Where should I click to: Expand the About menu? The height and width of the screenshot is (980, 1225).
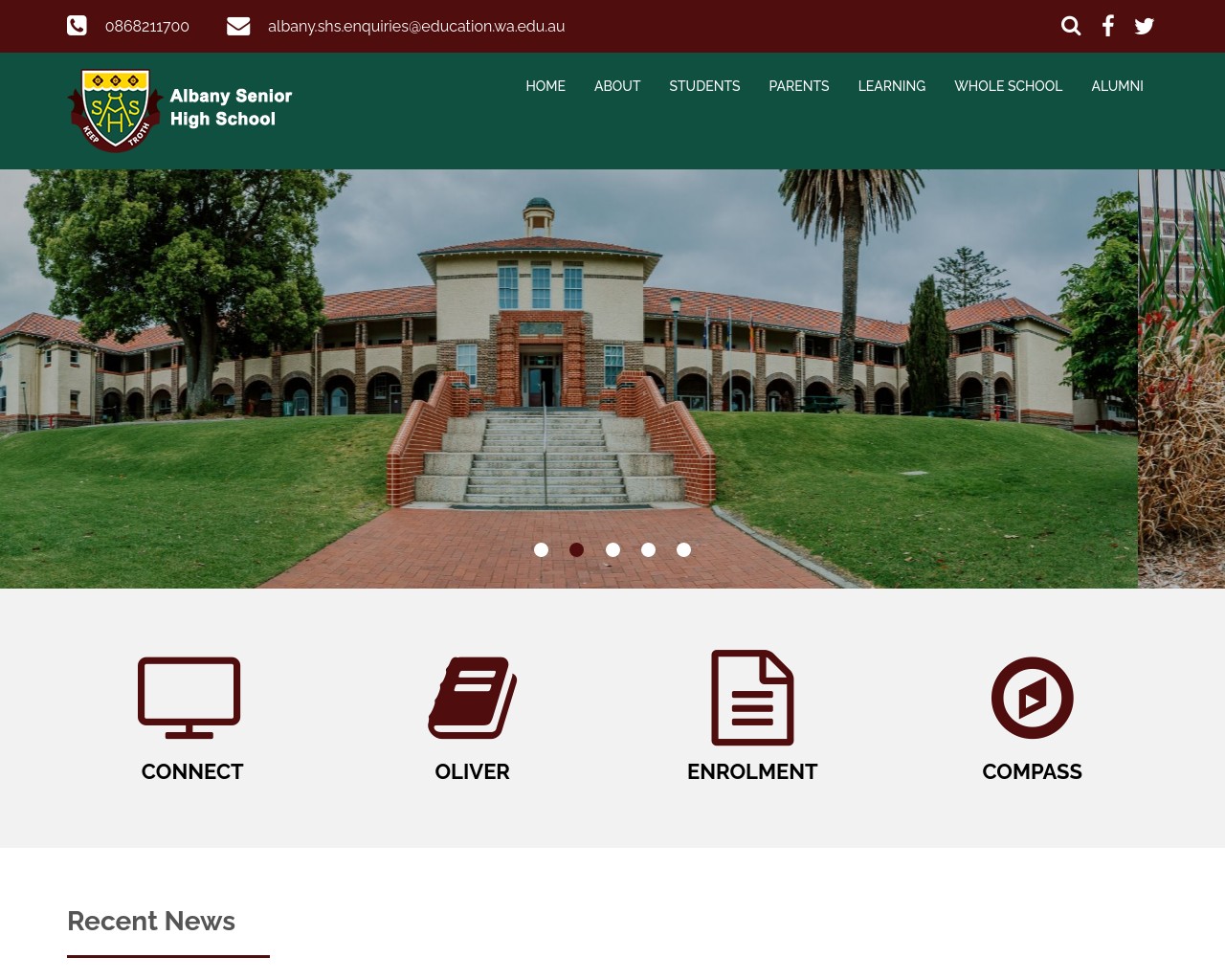(x=617, y=86)
